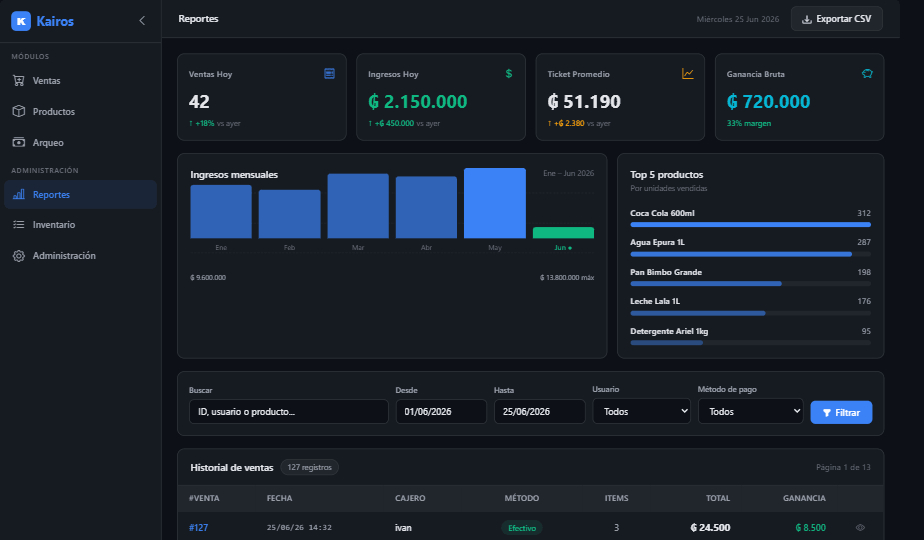Collapse the sidebar with the chevron arrow
The image size is (924, 540).
click(x=142, y=21)
